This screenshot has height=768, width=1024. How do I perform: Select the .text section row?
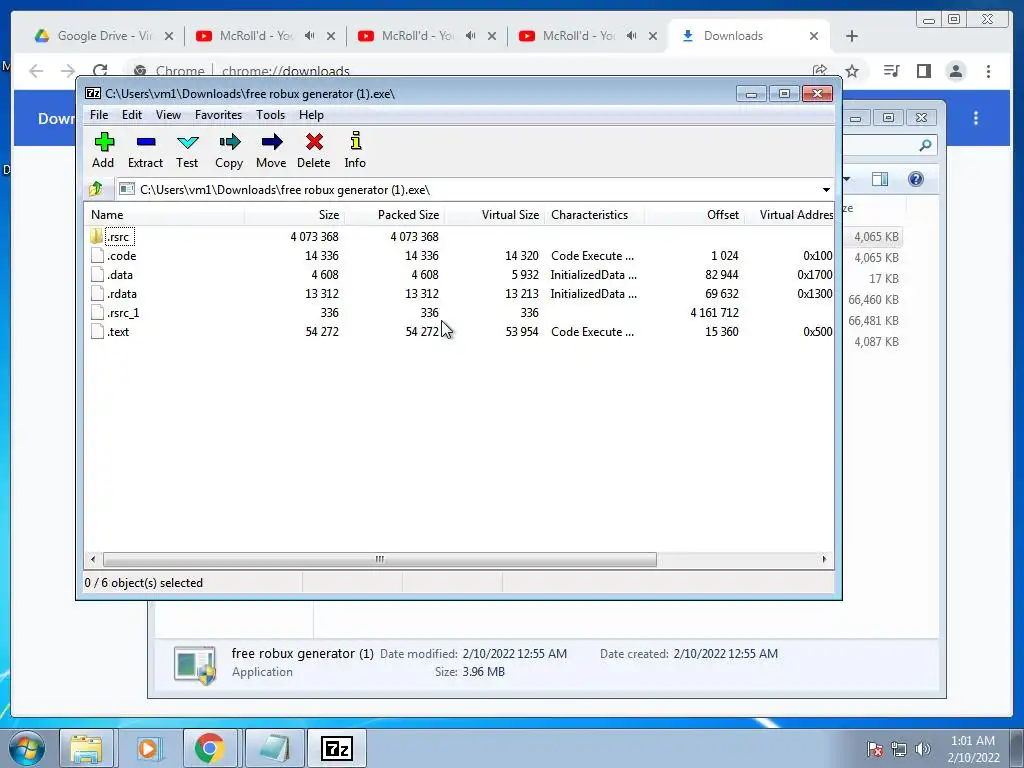(459, 332)
